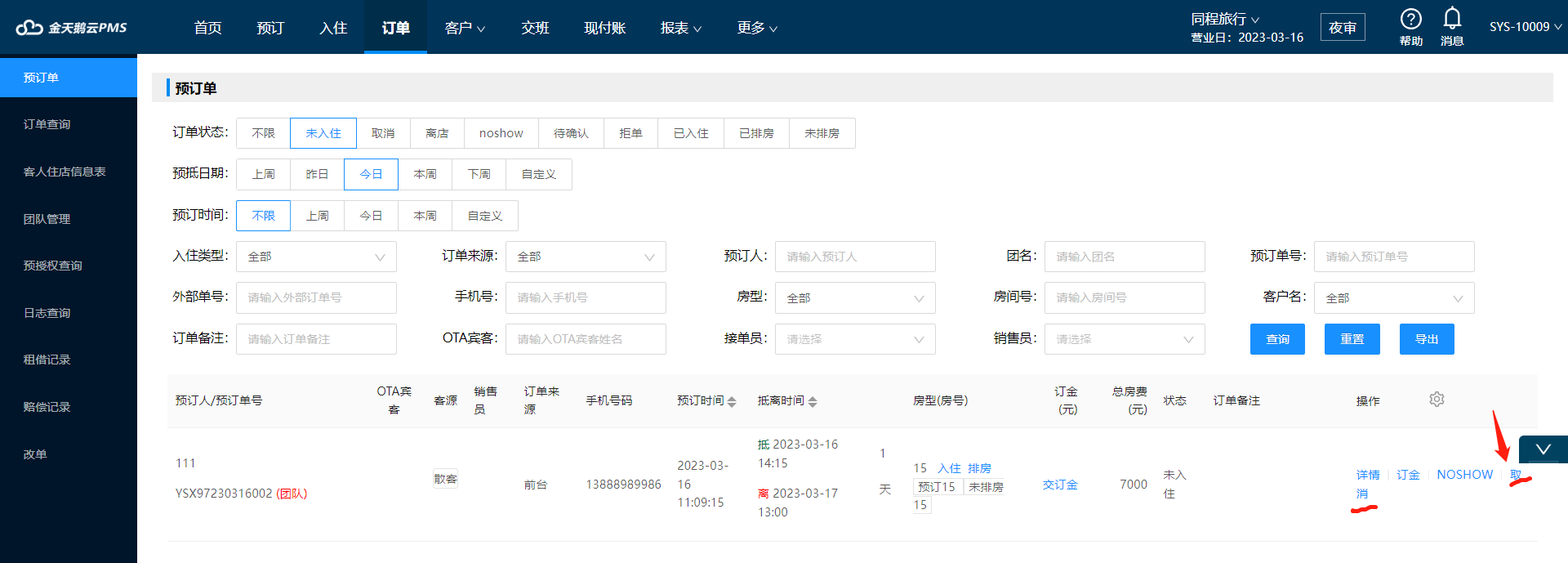Go to the 首页 tab

pyautogui.click(x=208, y=28)
